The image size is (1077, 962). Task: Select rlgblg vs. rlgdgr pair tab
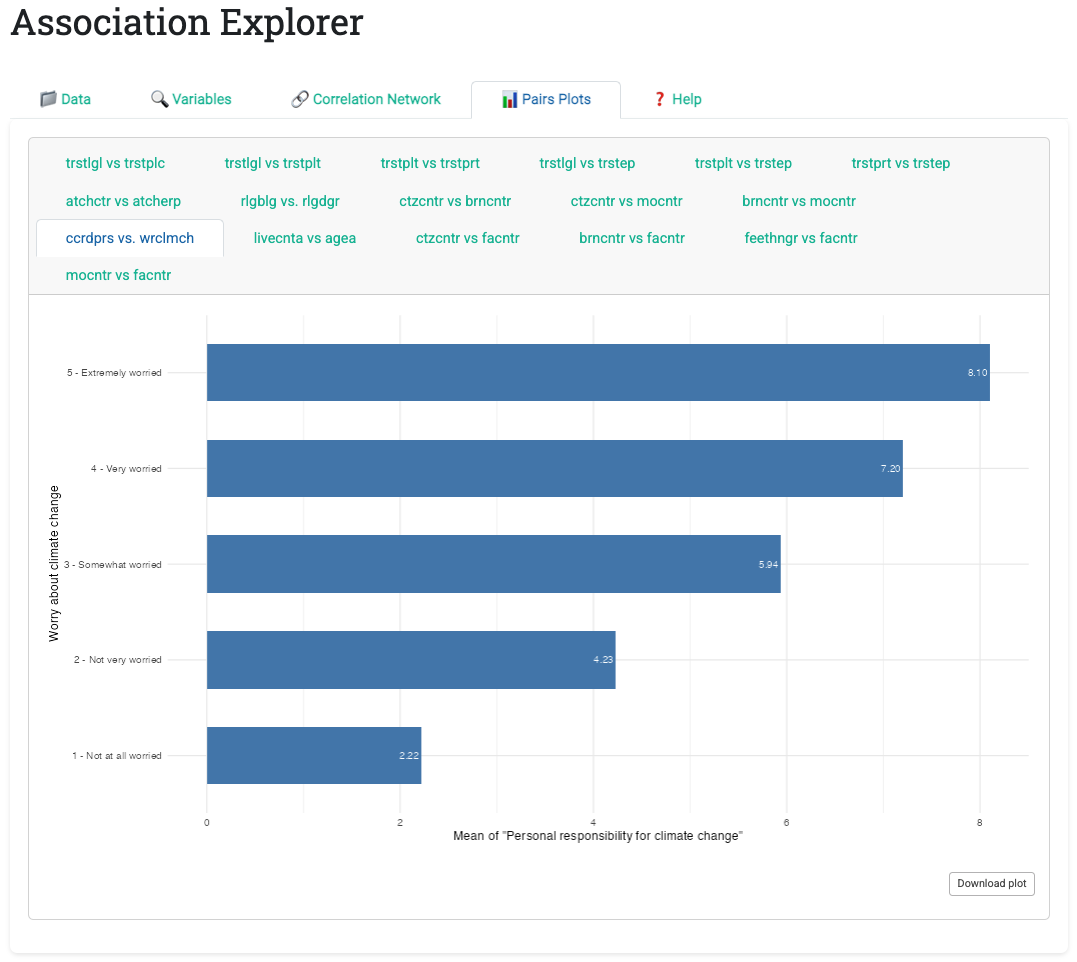click(x=290, y=201)
